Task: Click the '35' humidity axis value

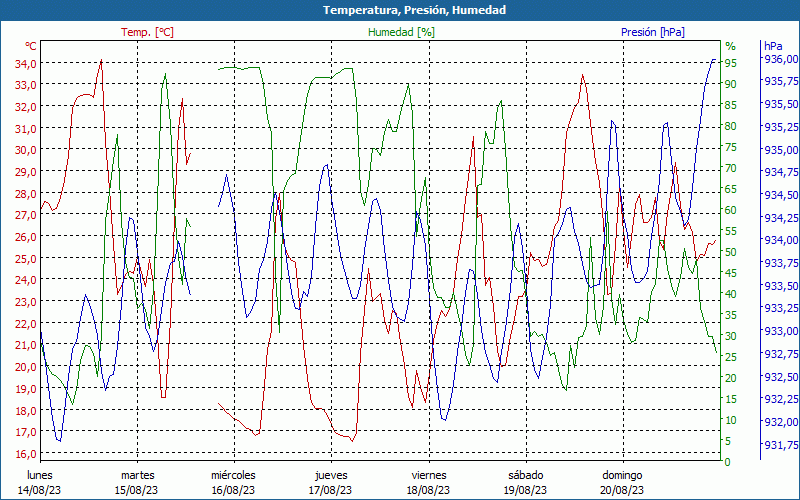Action: 731,315
